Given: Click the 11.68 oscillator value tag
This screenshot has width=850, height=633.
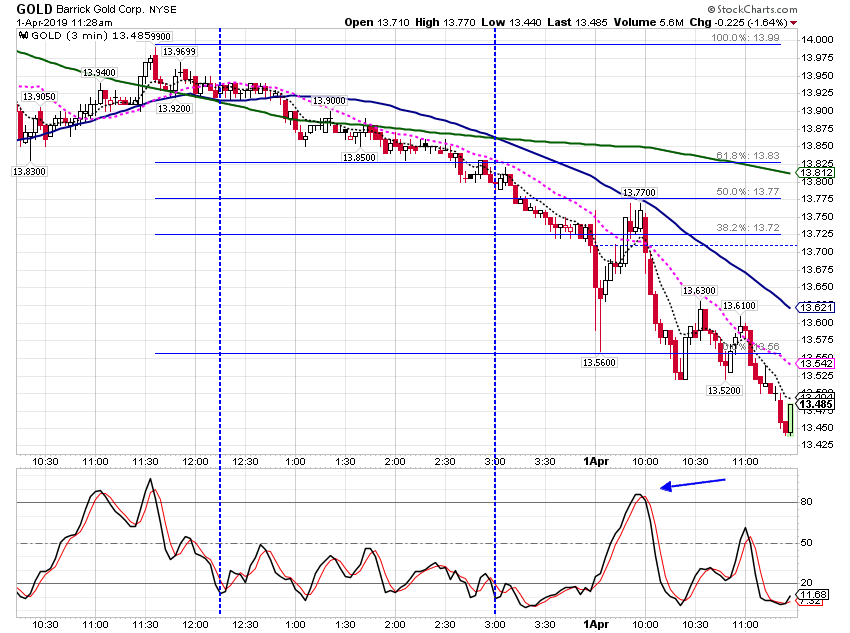Looking at the screenshot, I should click(x=813, y=595).
